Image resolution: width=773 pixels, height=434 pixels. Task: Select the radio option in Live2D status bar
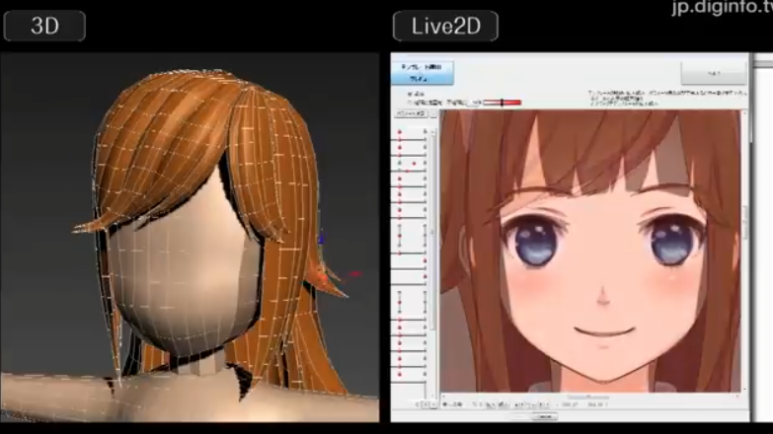point(445,404)
